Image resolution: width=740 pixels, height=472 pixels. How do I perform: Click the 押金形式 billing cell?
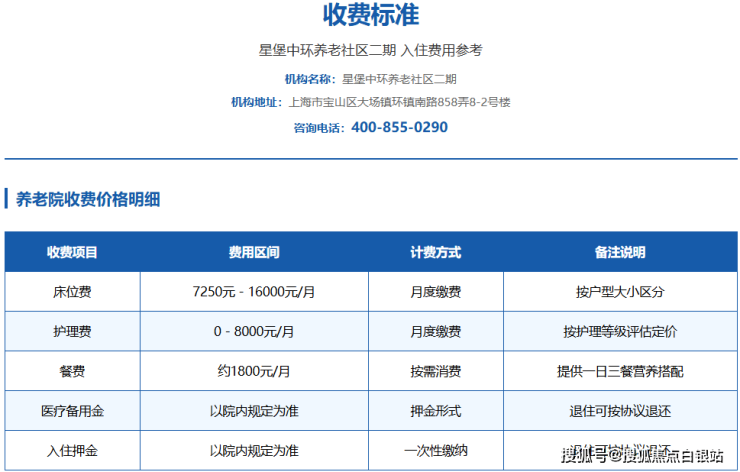(x=436, y=411)
